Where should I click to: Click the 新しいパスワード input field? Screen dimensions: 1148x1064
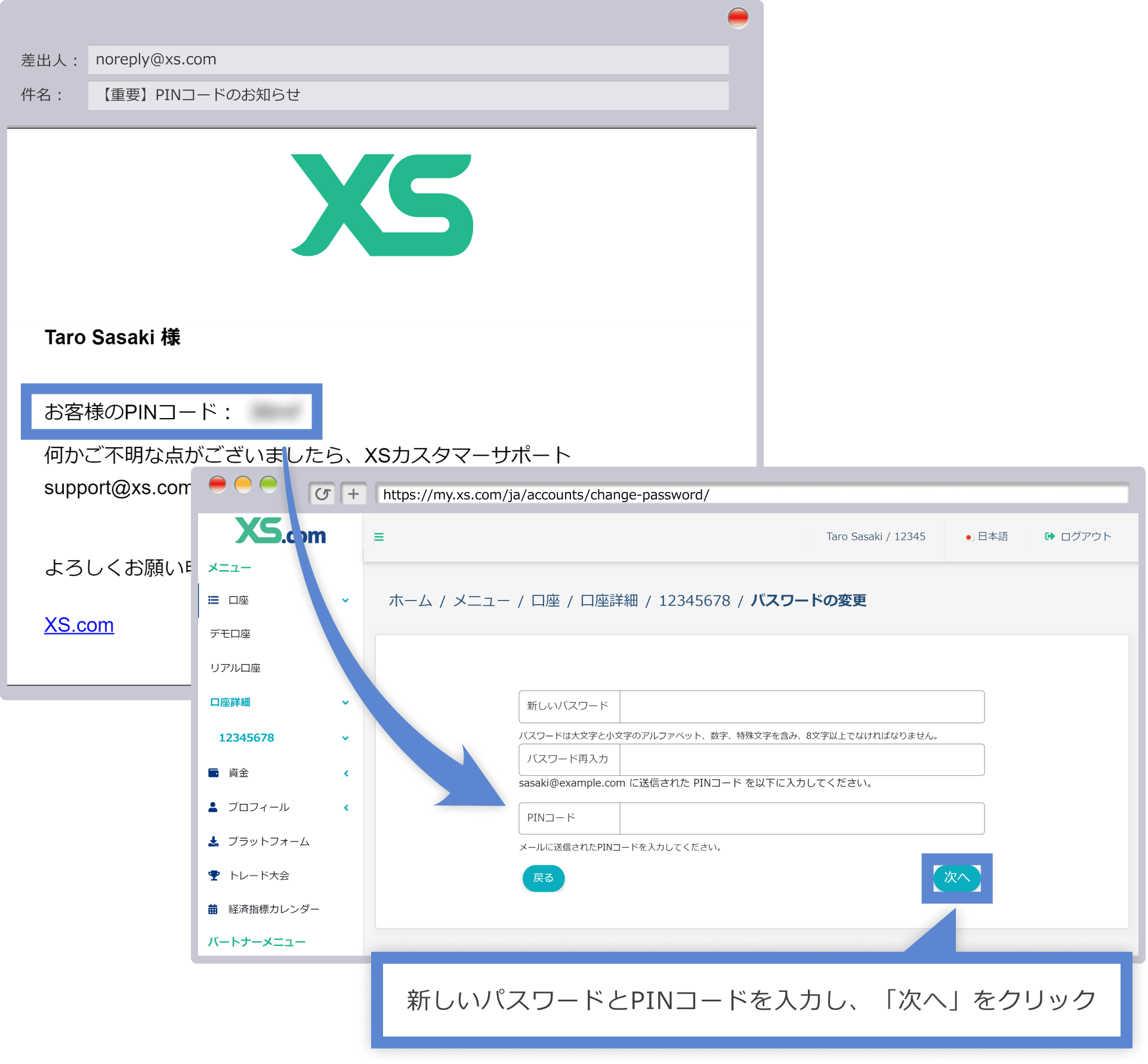(x=802, y=707)
